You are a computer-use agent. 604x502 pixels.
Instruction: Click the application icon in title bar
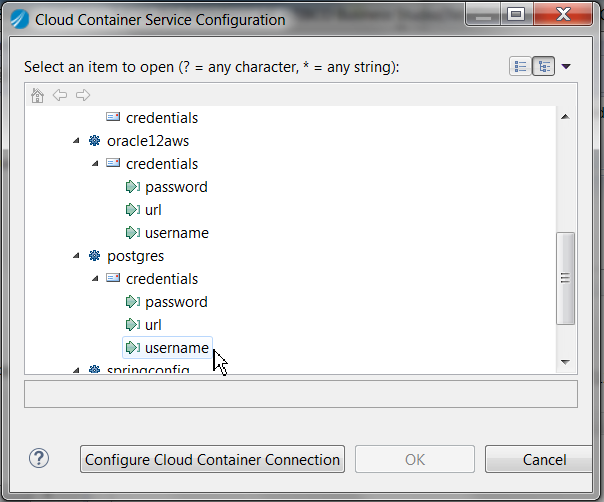point(19,19)
